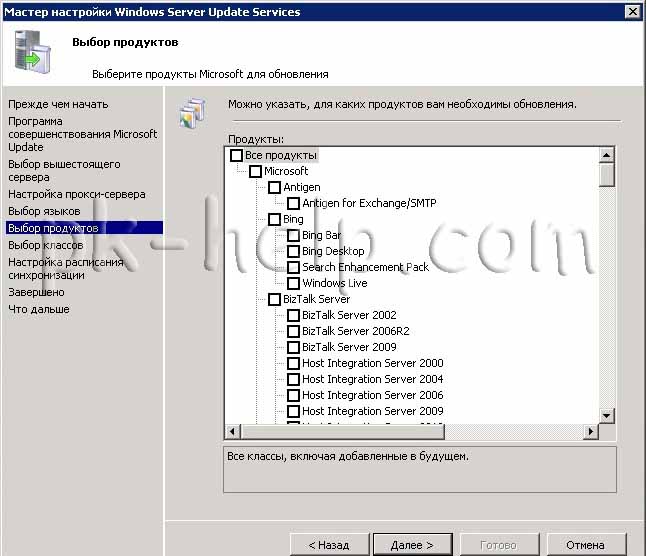Select the "Microsoft" tree label
Viewport: 646px width, 556px height.
click(x=286, y=171)
